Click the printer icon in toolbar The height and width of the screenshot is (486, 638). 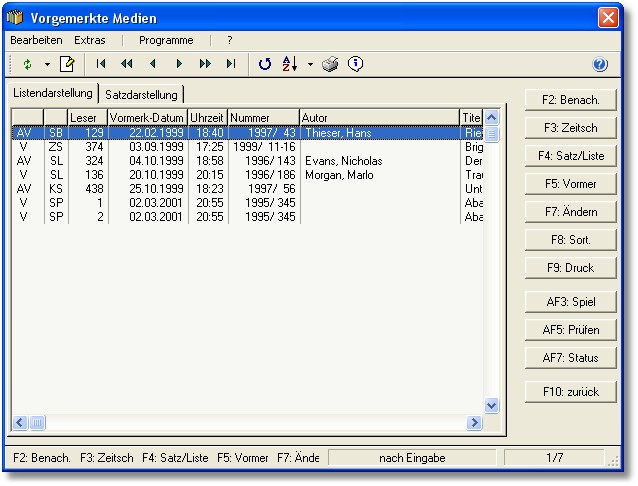(331, 64)
